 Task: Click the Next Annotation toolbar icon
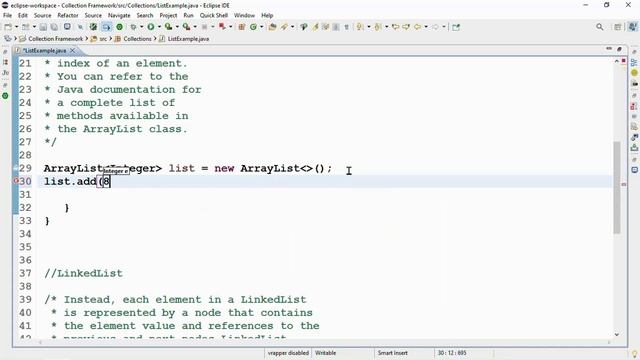pyautogui.click(x=360, y=27)
